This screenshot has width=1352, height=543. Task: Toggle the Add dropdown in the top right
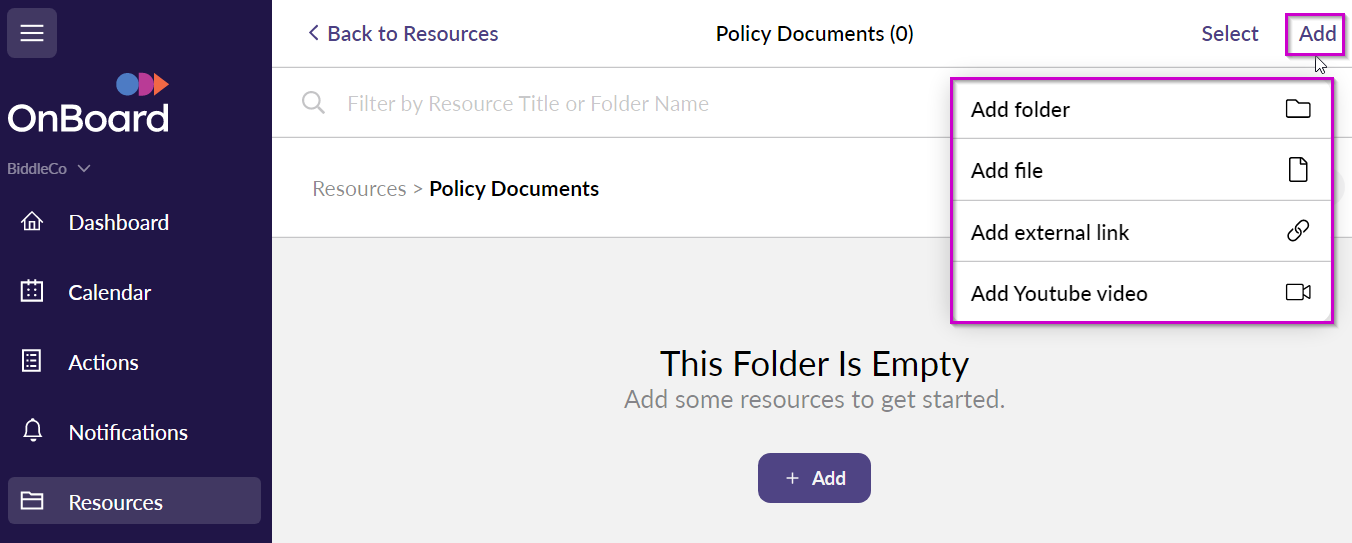[1317, 34]
